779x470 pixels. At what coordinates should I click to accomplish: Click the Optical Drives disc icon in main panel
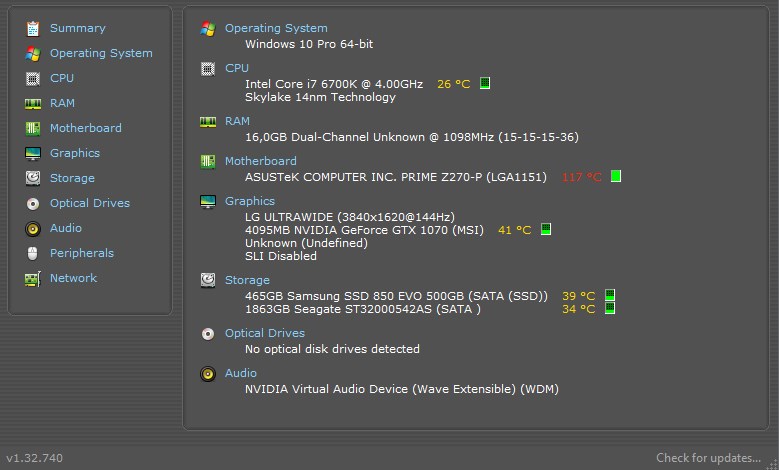(208, 334)
